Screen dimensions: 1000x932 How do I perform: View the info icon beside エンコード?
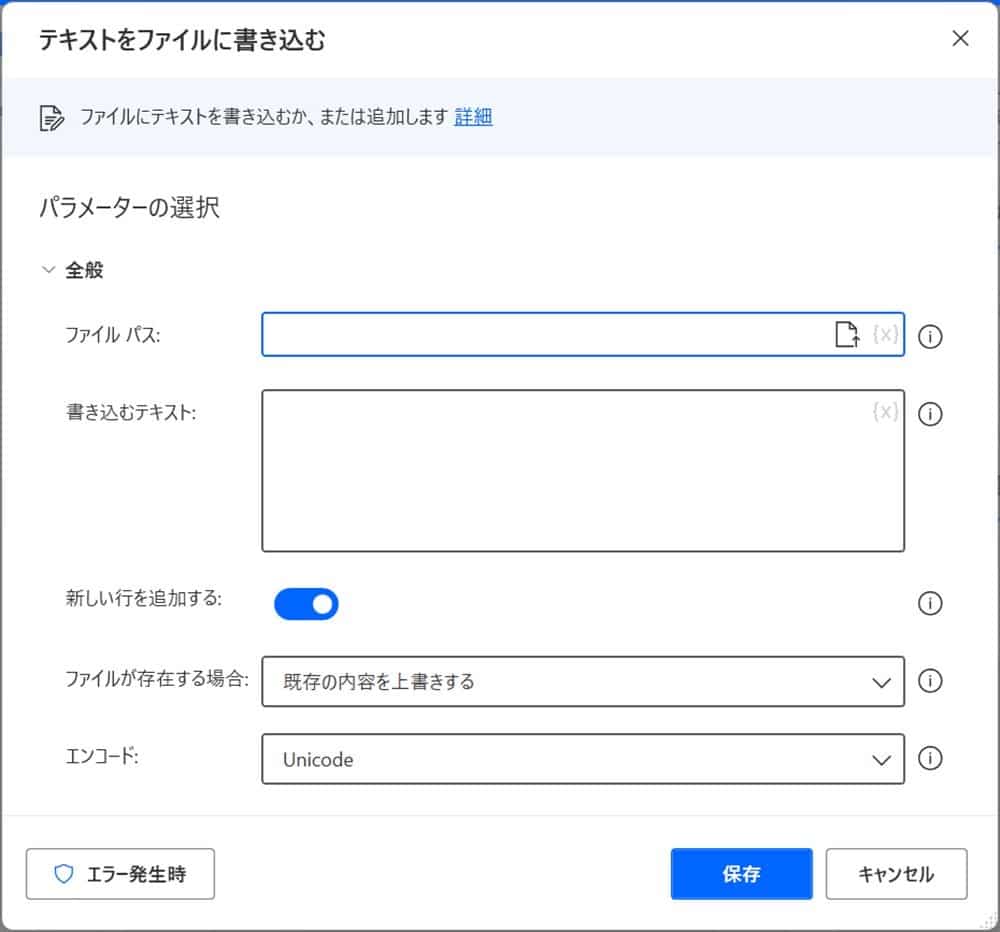pyautogui.click(x=930, y=759)
